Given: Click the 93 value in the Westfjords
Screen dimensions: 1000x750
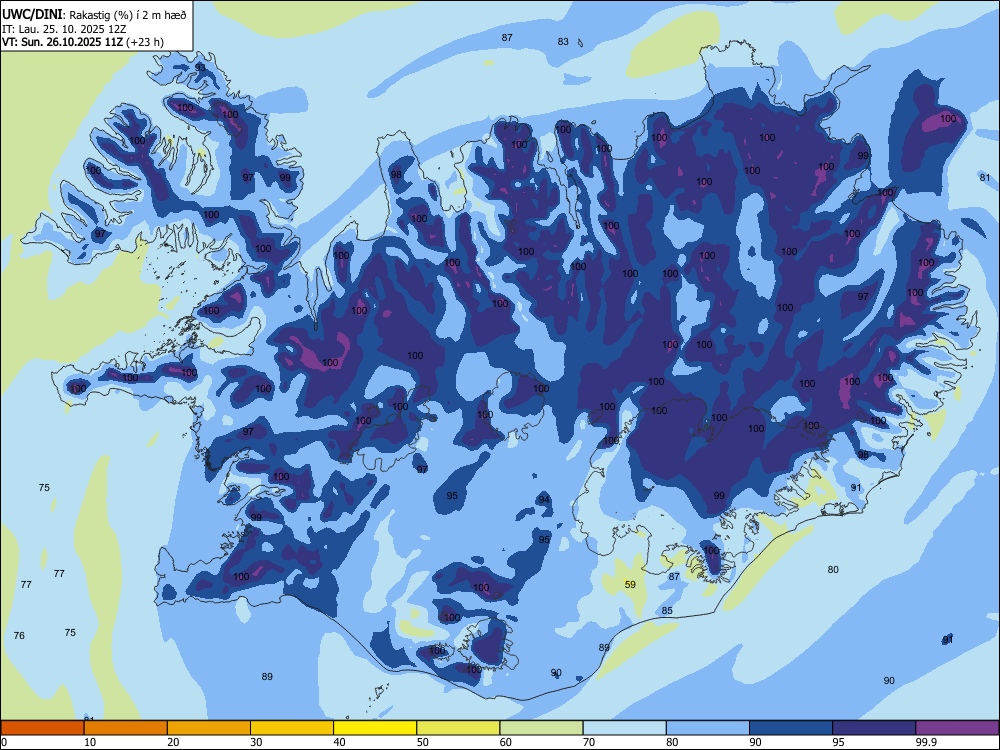Looking at the screenshot, I should click(x=200, y=67).
